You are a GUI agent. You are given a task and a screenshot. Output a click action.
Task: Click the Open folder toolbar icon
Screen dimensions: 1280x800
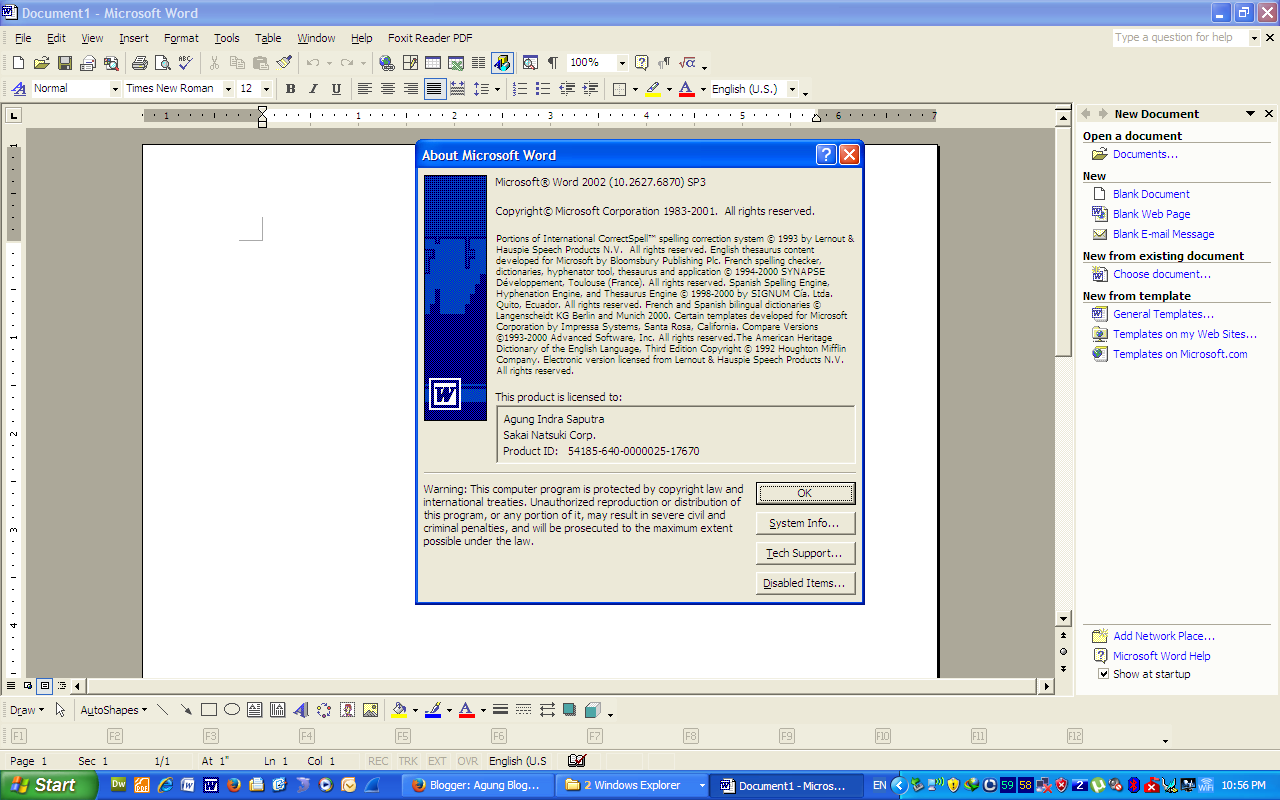(x=41, y=63)
